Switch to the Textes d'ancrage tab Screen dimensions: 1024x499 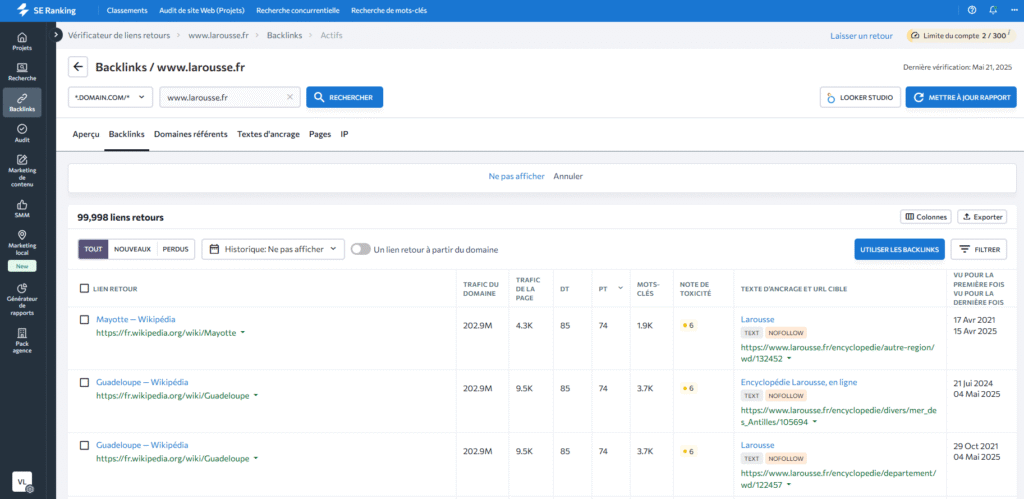268,134
